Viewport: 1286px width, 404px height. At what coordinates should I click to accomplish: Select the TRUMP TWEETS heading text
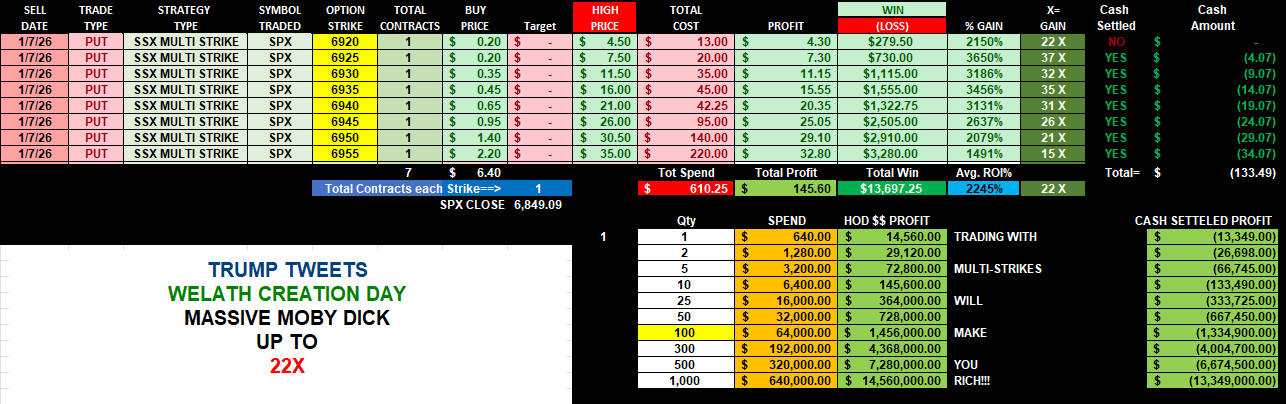[288, 270]
